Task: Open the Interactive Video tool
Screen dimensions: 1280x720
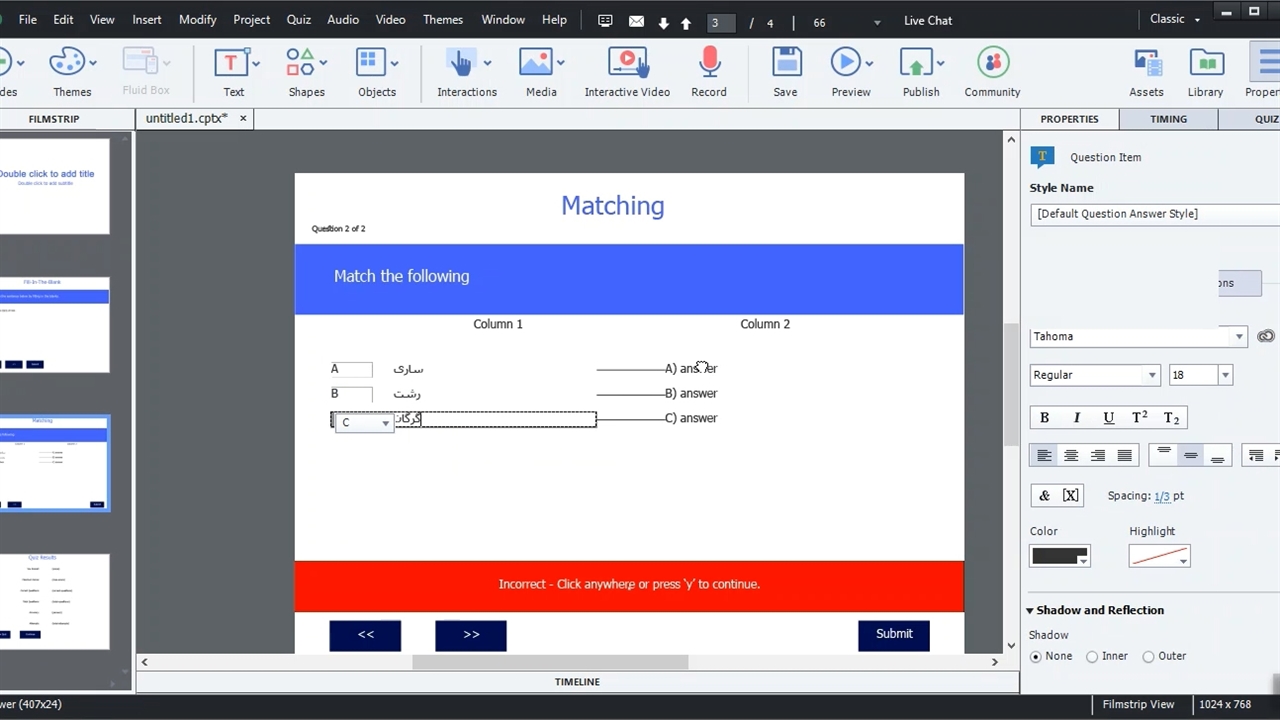Action: [627, 64]
